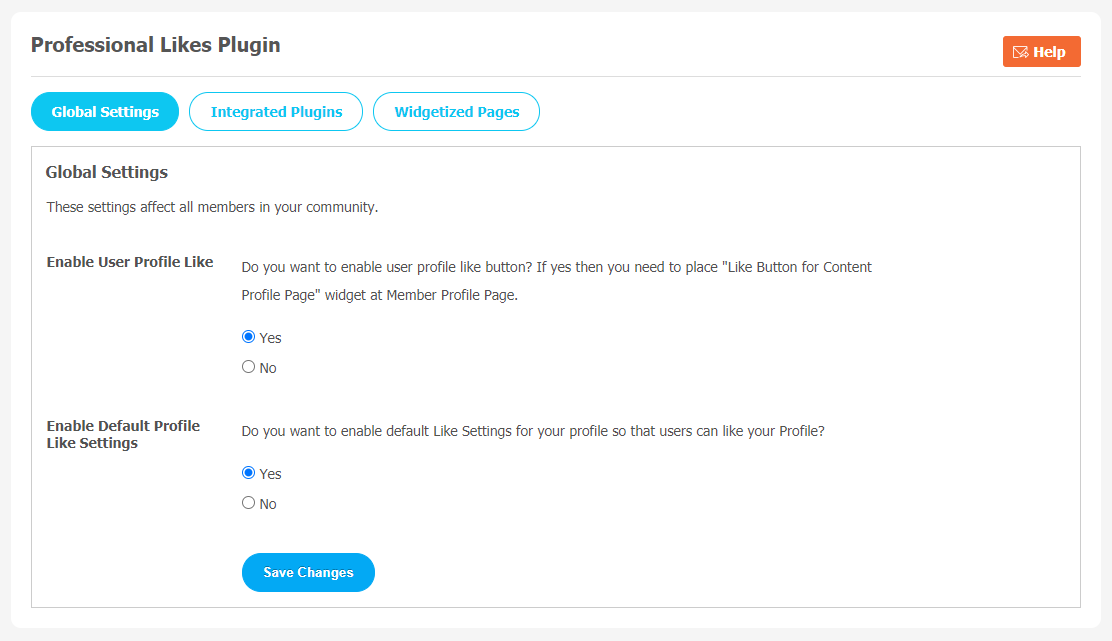Switch to the Global Settings tab
The width and height of the screenshot is (1112, 641).
(105, 111)
